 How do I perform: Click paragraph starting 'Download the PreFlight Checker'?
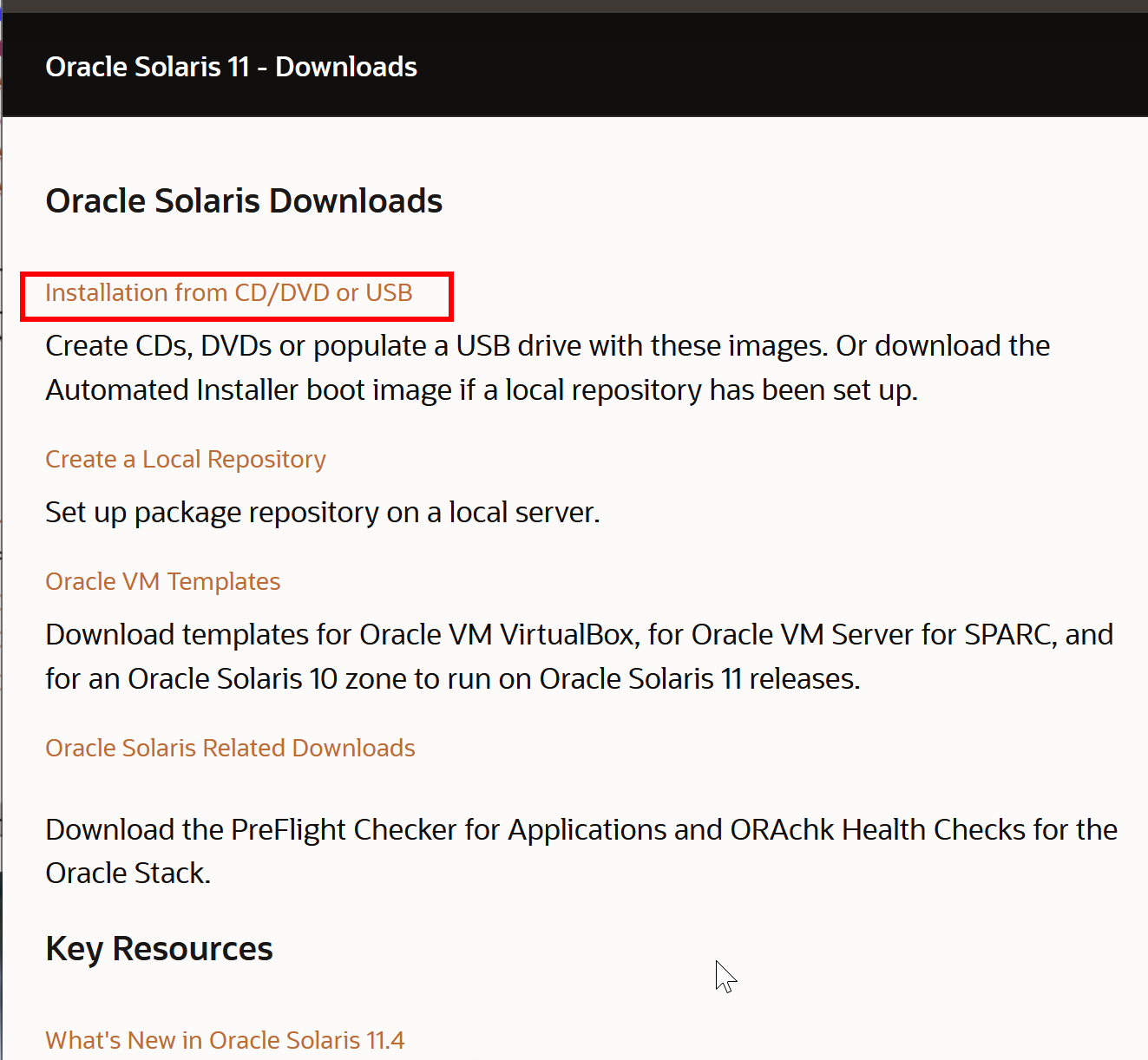581,851
